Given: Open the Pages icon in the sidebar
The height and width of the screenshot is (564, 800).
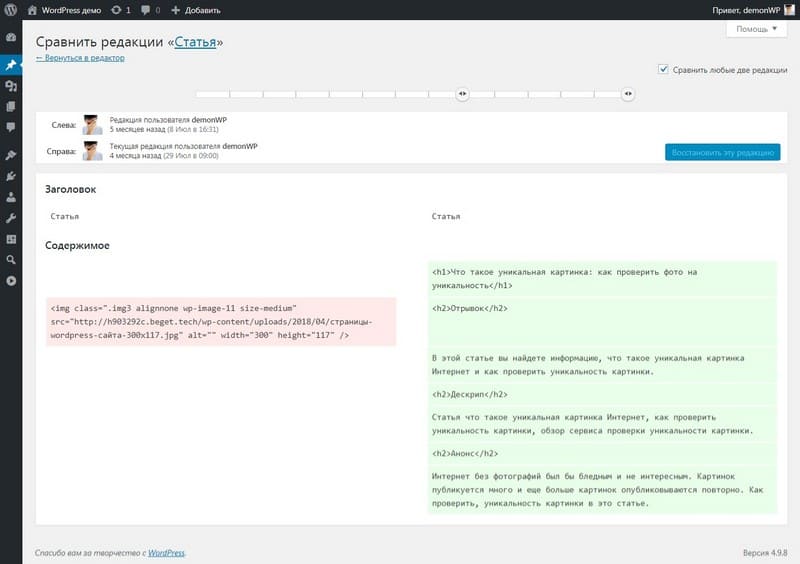Looking at the screenshot, I should pyautogui.click(x=11, y=106).
